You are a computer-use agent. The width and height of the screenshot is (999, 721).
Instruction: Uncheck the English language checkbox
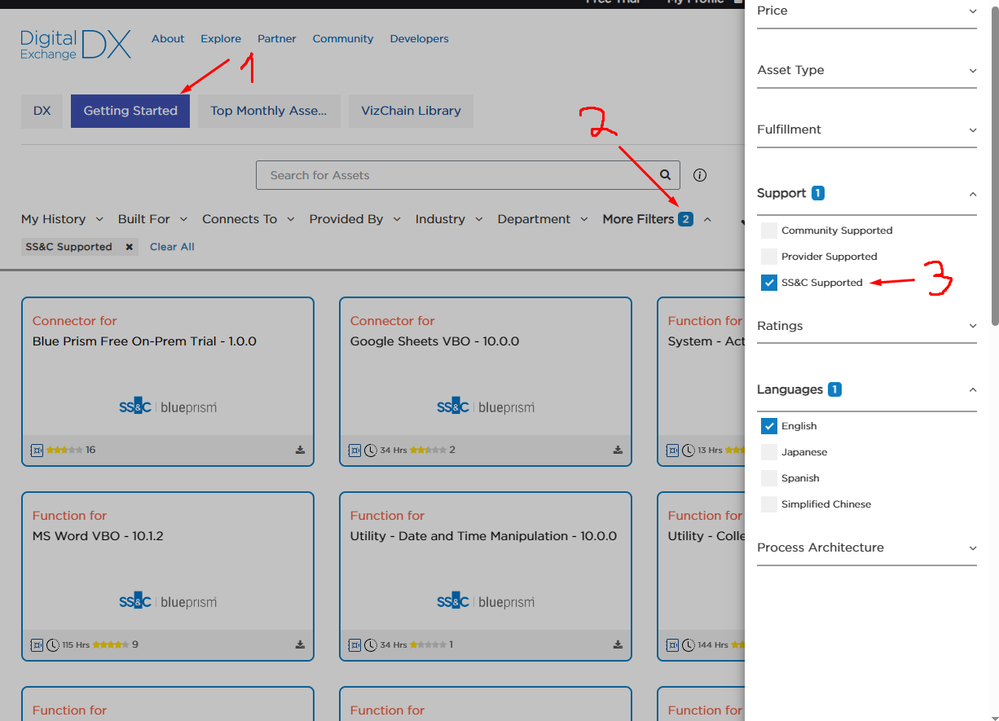769,426
